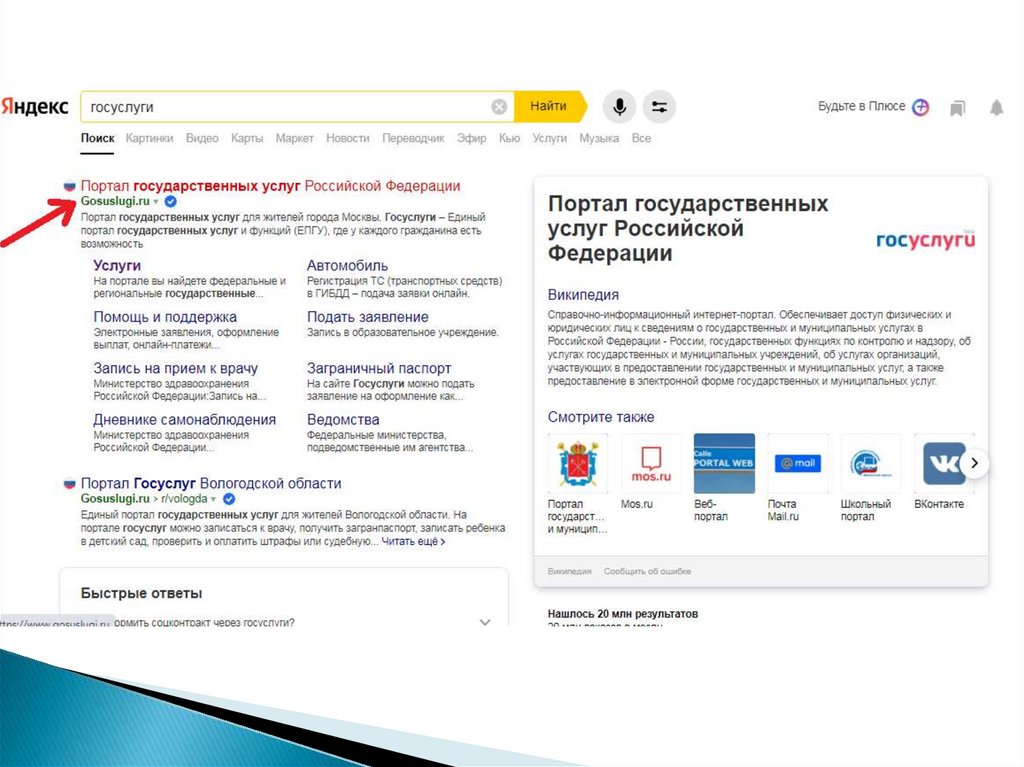The image size is (1024, 767).
Task: Switch to the Картинки tab
Action: 149,139
